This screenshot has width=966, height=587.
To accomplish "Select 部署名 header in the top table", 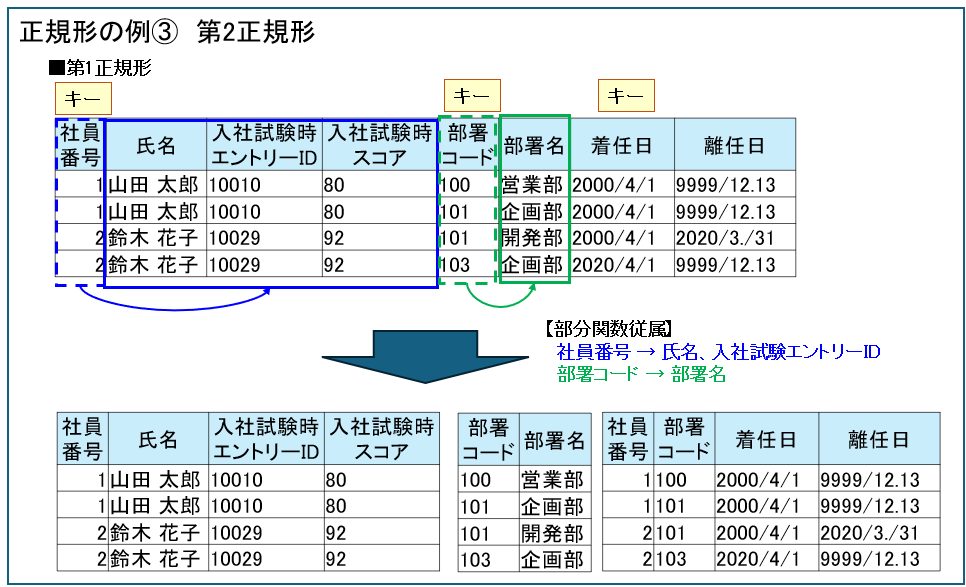I will pyautogui.click(x=534, y=145).
